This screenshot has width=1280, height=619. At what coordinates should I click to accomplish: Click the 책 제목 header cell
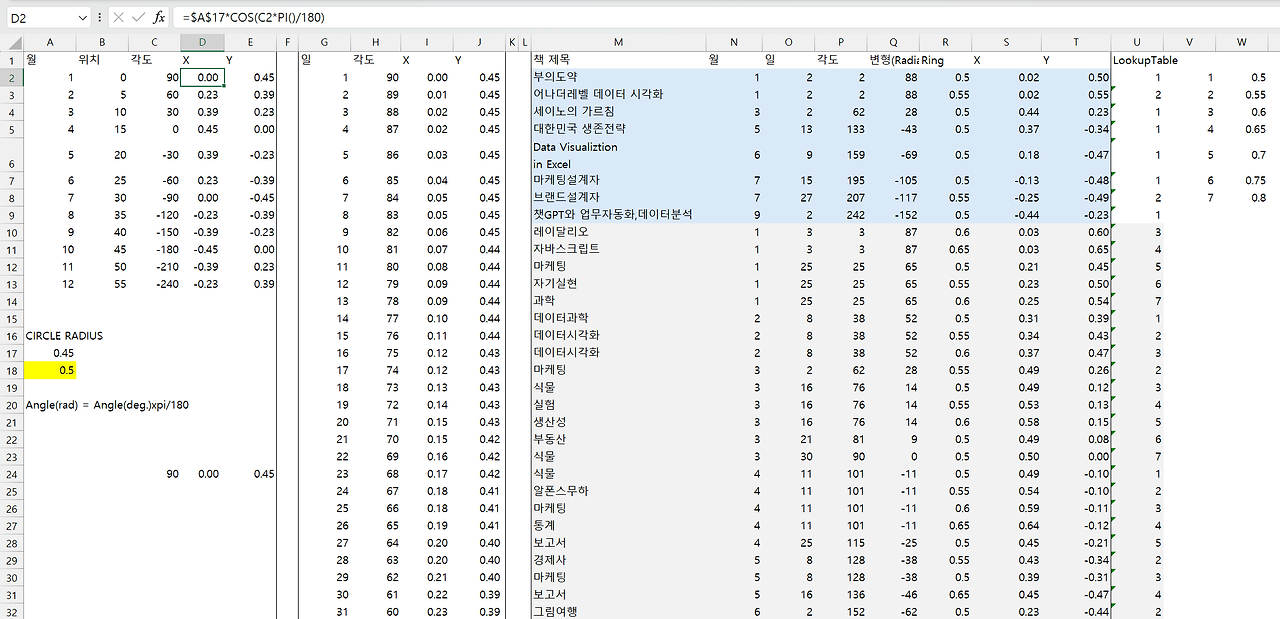coord(618,60)
